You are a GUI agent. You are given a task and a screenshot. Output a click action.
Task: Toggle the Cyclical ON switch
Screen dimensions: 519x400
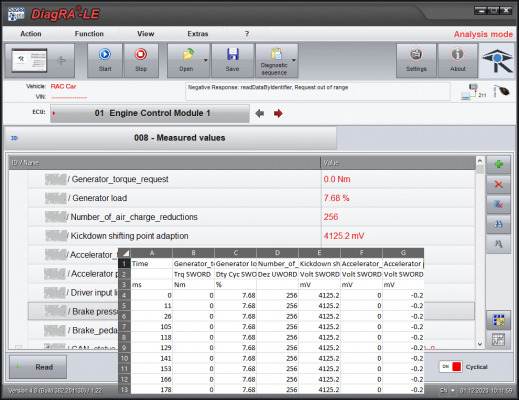pos(450,367)
